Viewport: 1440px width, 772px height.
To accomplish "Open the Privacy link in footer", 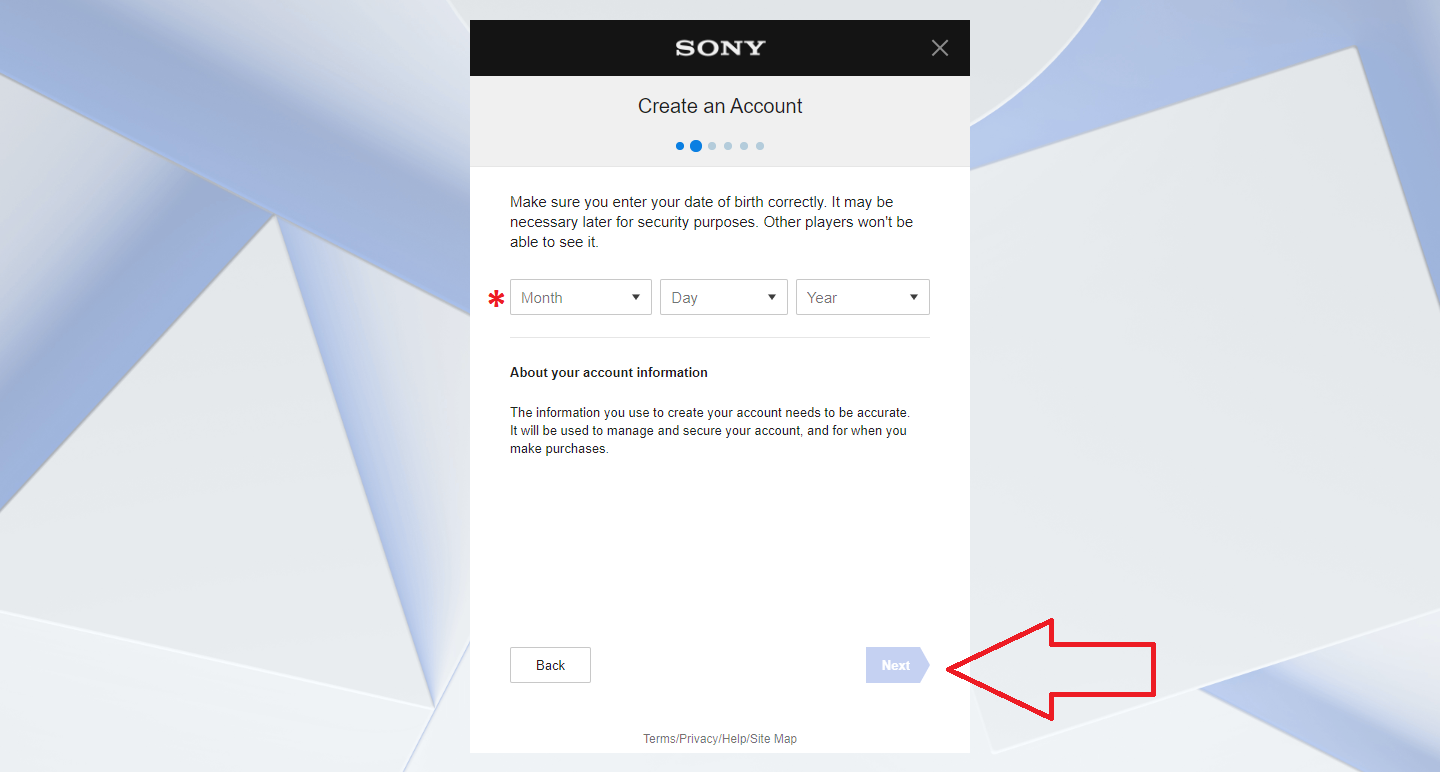I will pos(699,739).
